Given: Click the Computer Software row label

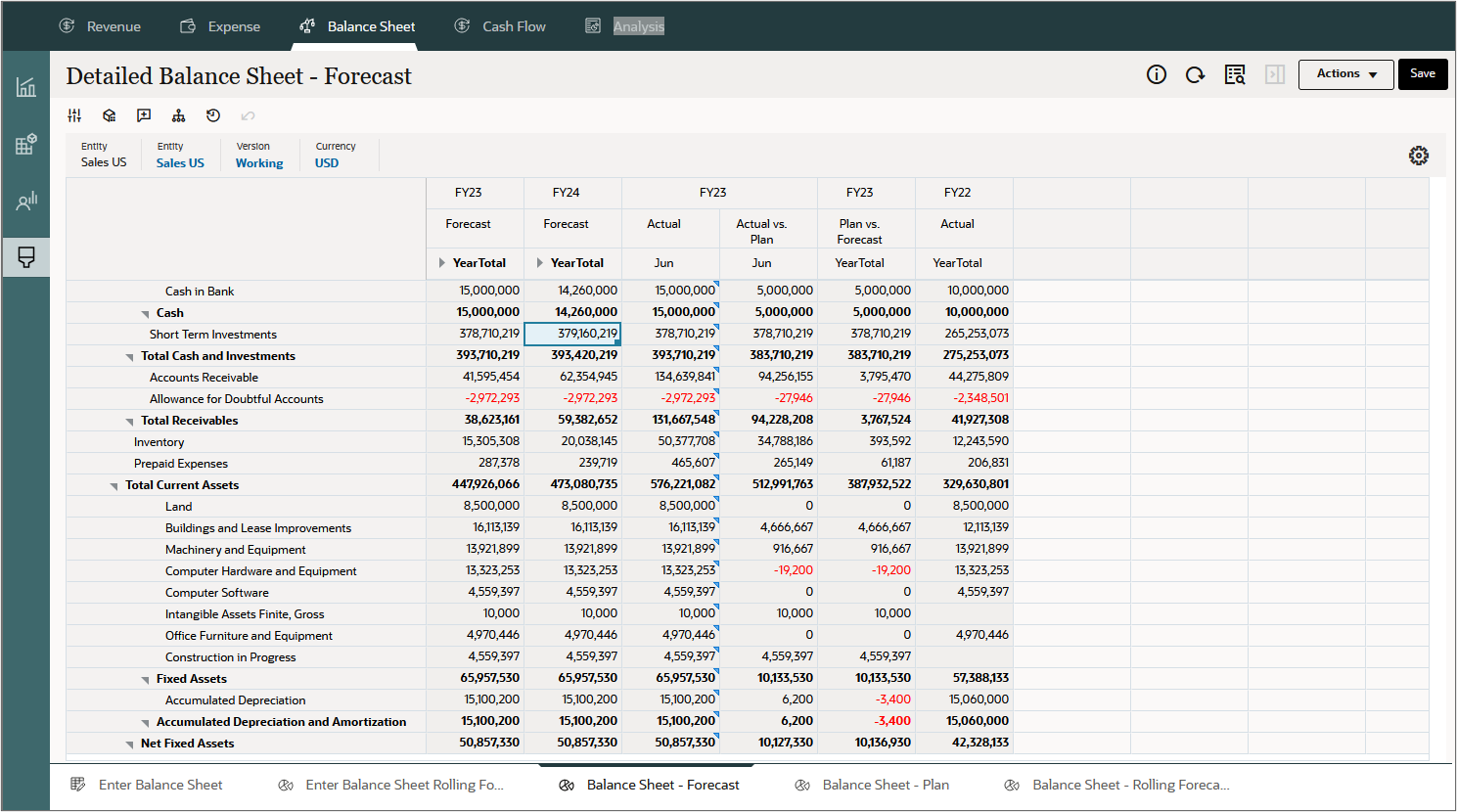Looking at the screenshot, I should [216, 593].
